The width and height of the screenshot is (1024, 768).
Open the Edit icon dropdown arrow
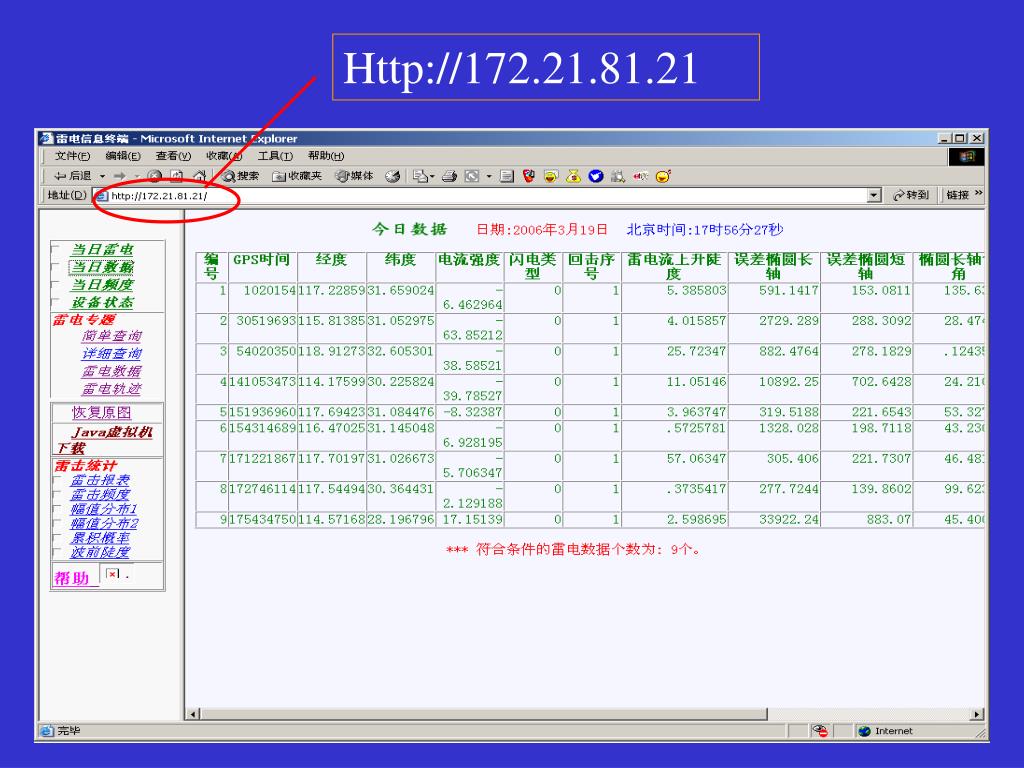[488, 176]
